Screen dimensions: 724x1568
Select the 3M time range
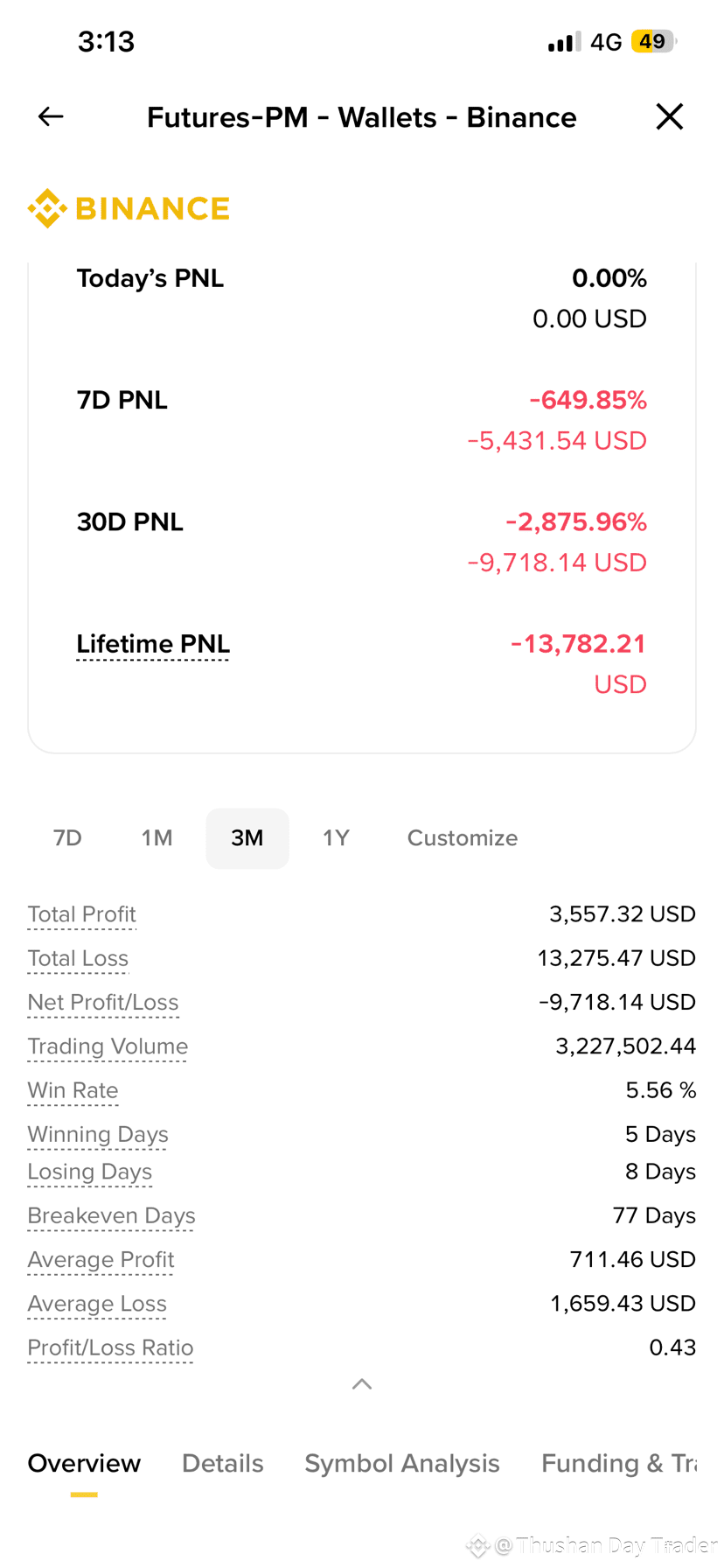click(x=247, y=838)
